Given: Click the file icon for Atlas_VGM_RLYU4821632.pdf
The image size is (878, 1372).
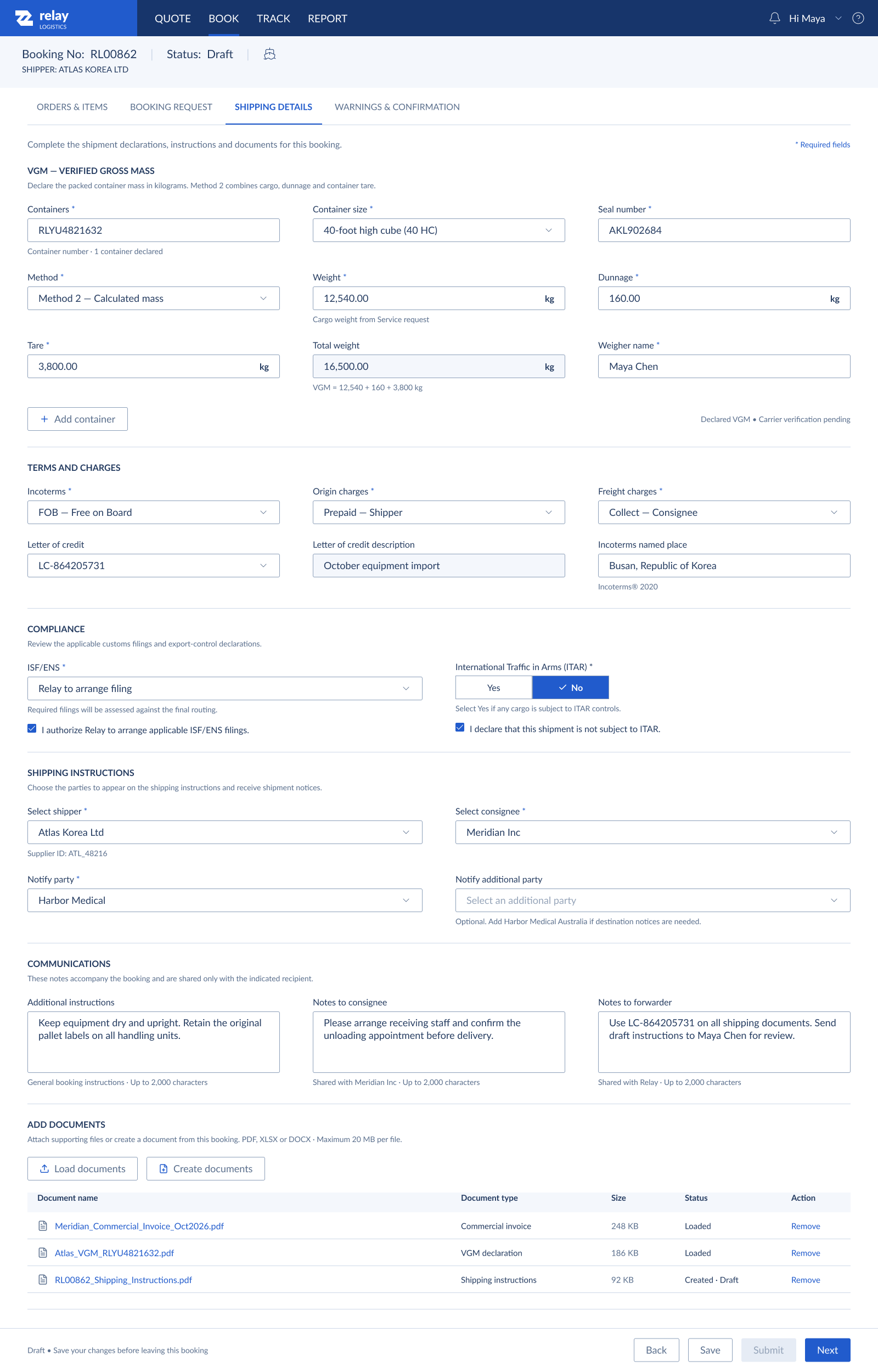Looking at the screenshot, I should [x=43, y=1252].
